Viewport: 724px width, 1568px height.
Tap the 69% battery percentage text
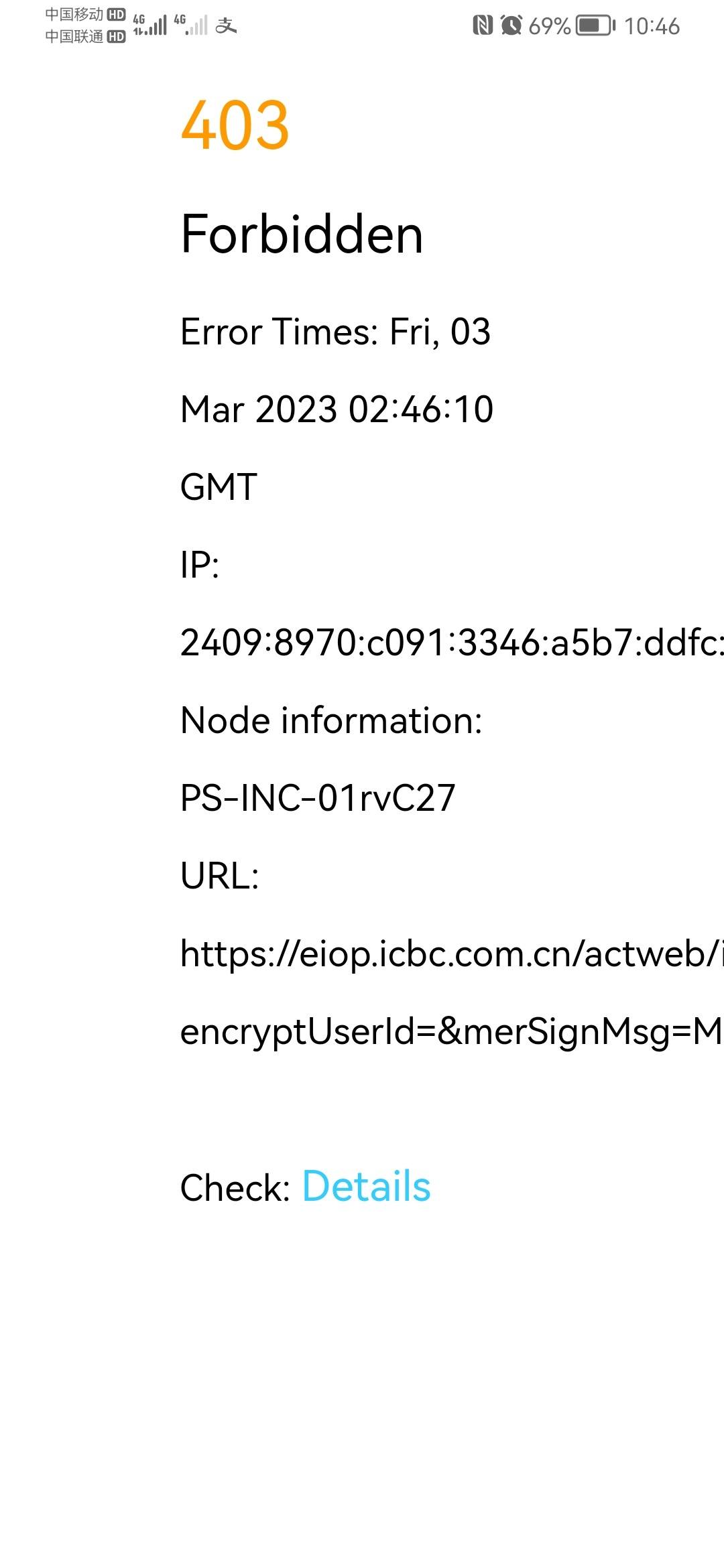click(550, 26)
